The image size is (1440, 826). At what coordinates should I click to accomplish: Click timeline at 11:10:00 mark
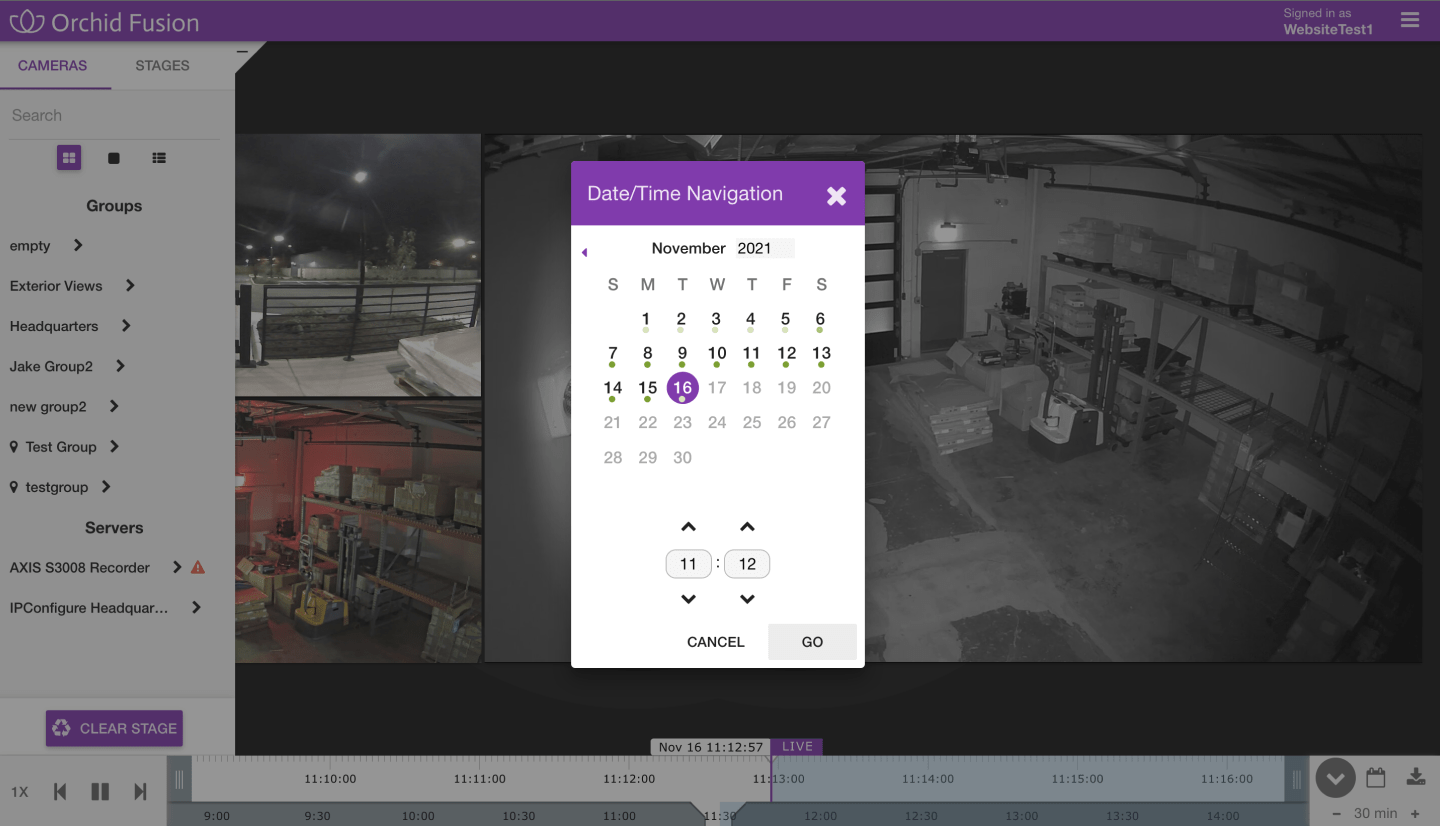[330, 778]
